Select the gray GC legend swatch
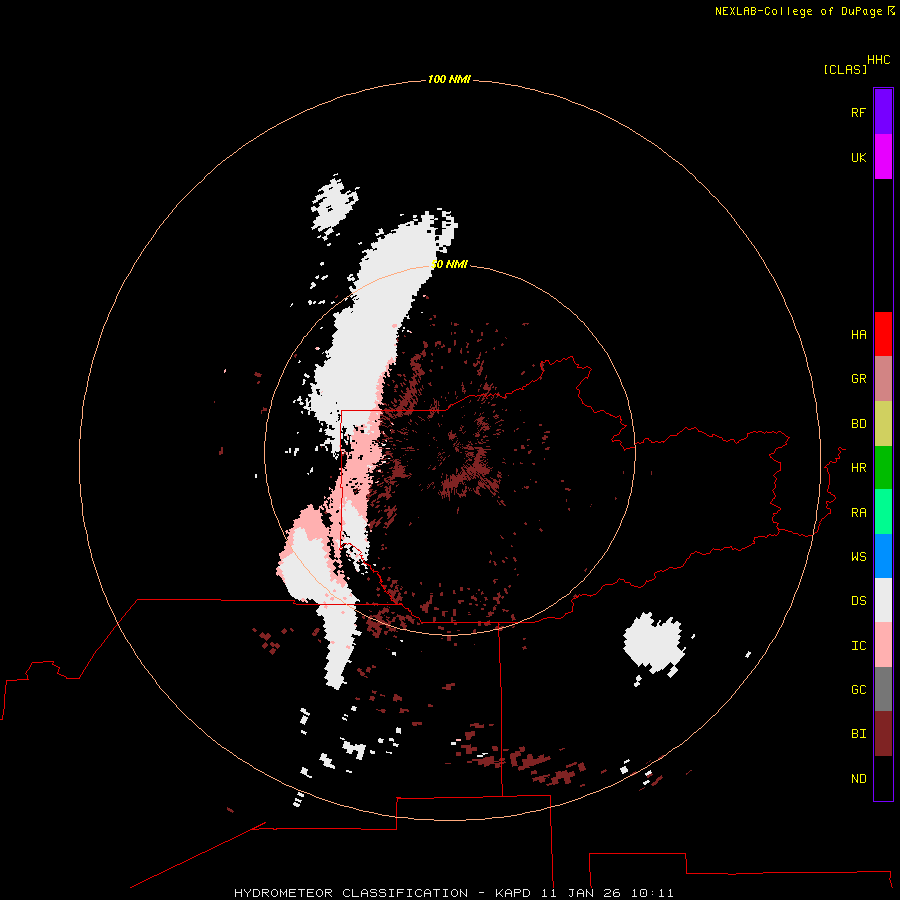Screen dimensions: 900x900 pyautogui.click(x=883, y=689)
